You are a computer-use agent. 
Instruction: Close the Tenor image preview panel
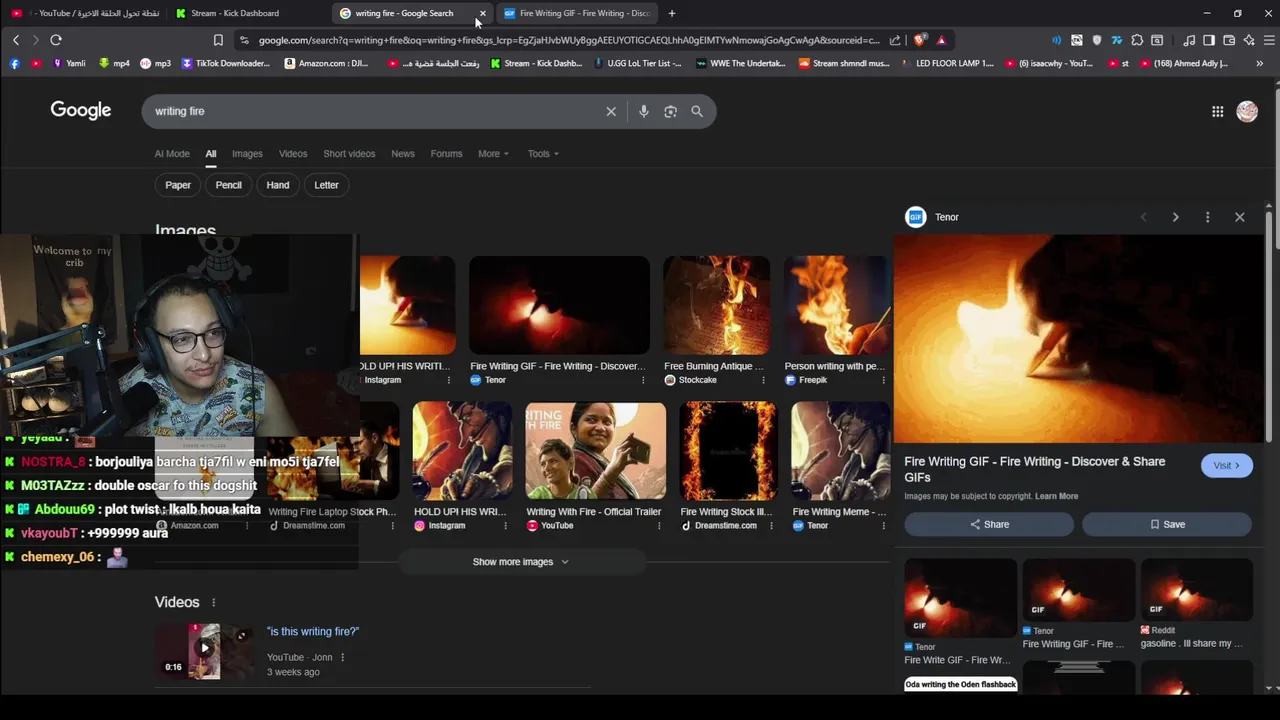click(1239, 217)
